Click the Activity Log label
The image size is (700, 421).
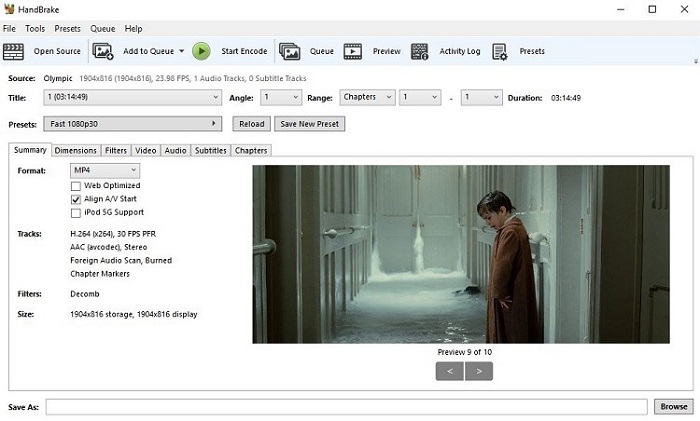pos(460,51)
